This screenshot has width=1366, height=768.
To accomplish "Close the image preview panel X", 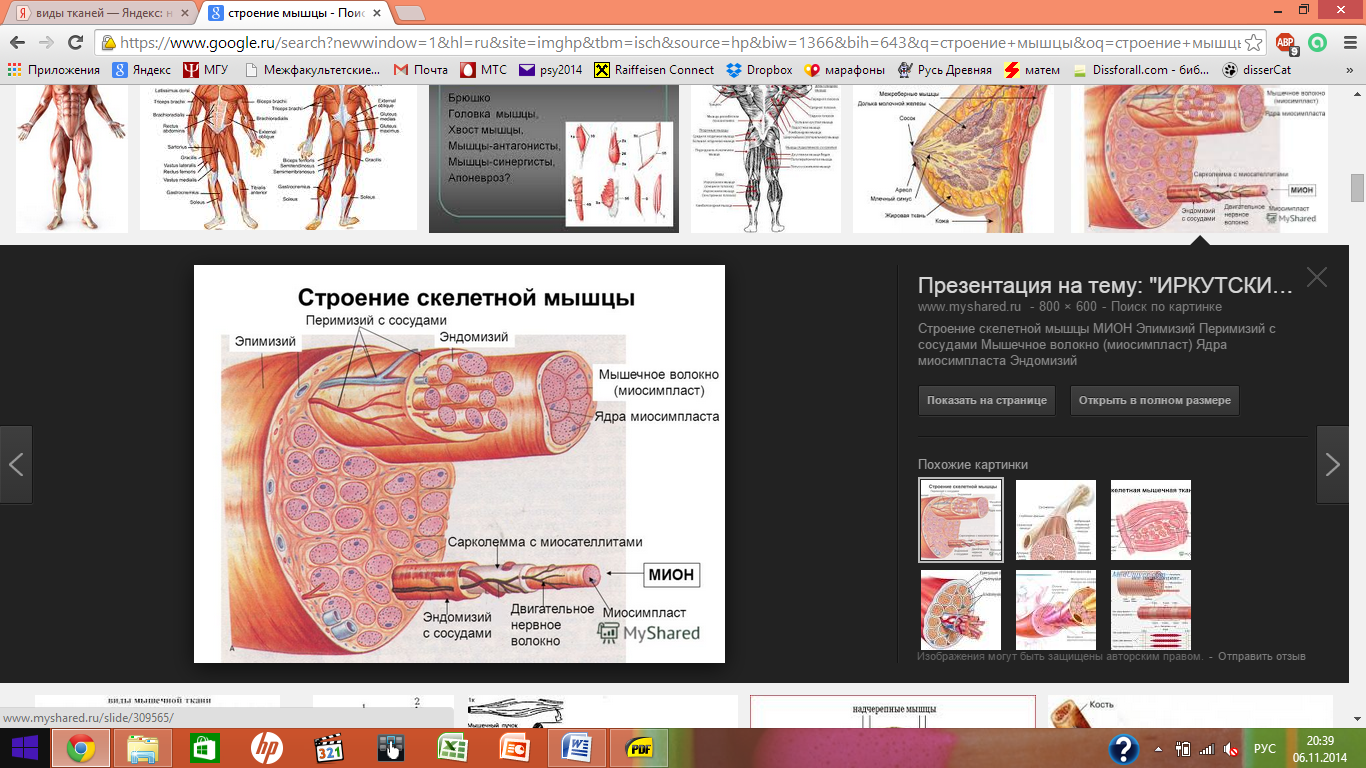I will click(1317, 278).
